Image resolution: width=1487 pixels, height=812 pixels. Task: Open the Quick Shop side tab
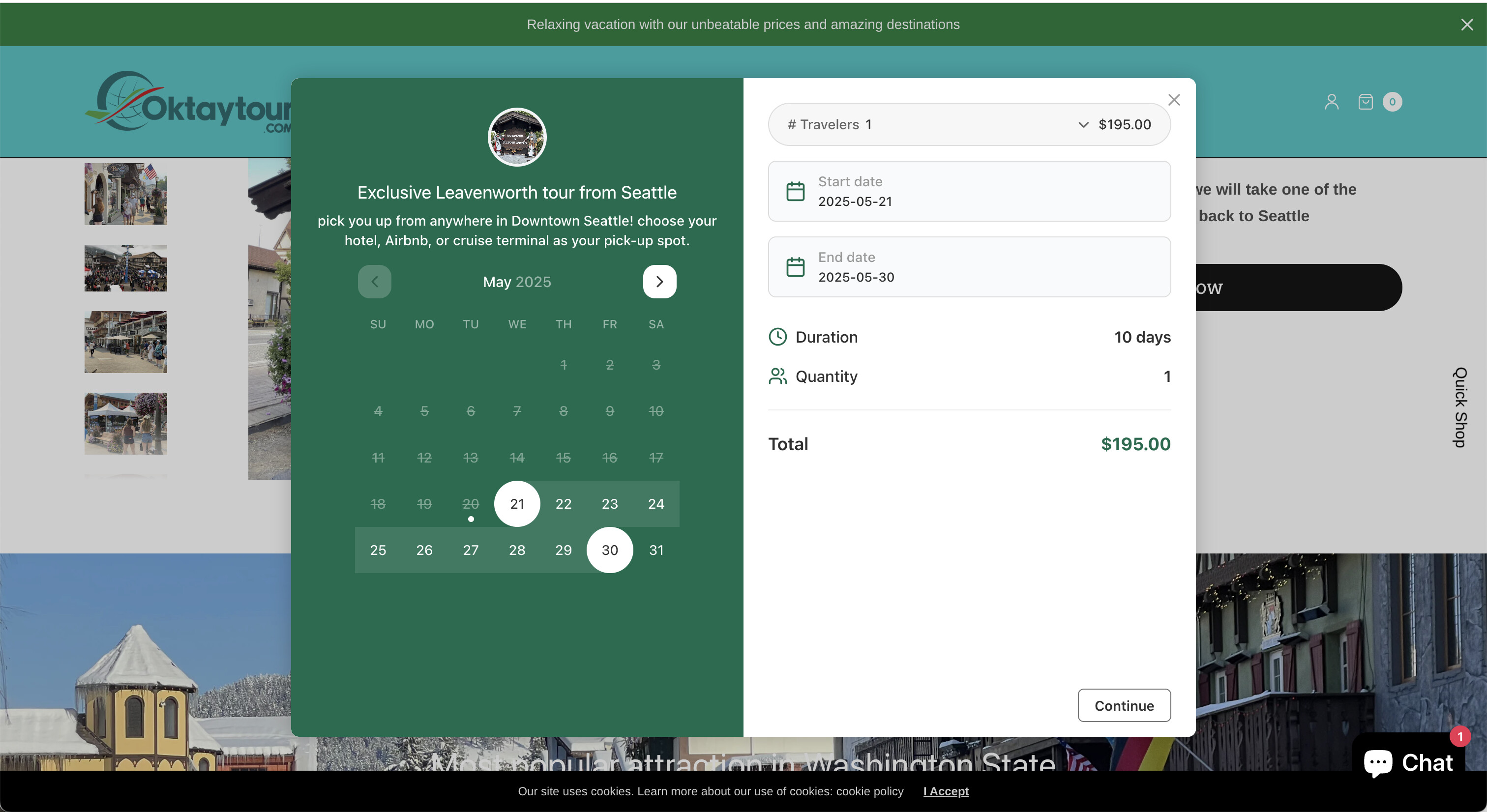[1460, 407]
